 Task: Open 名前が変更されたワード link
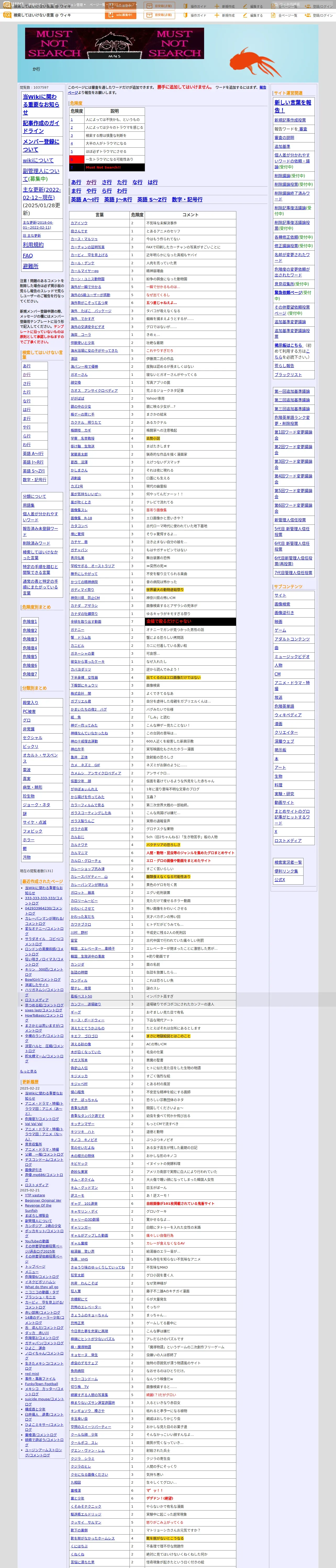tap(292, 257)
